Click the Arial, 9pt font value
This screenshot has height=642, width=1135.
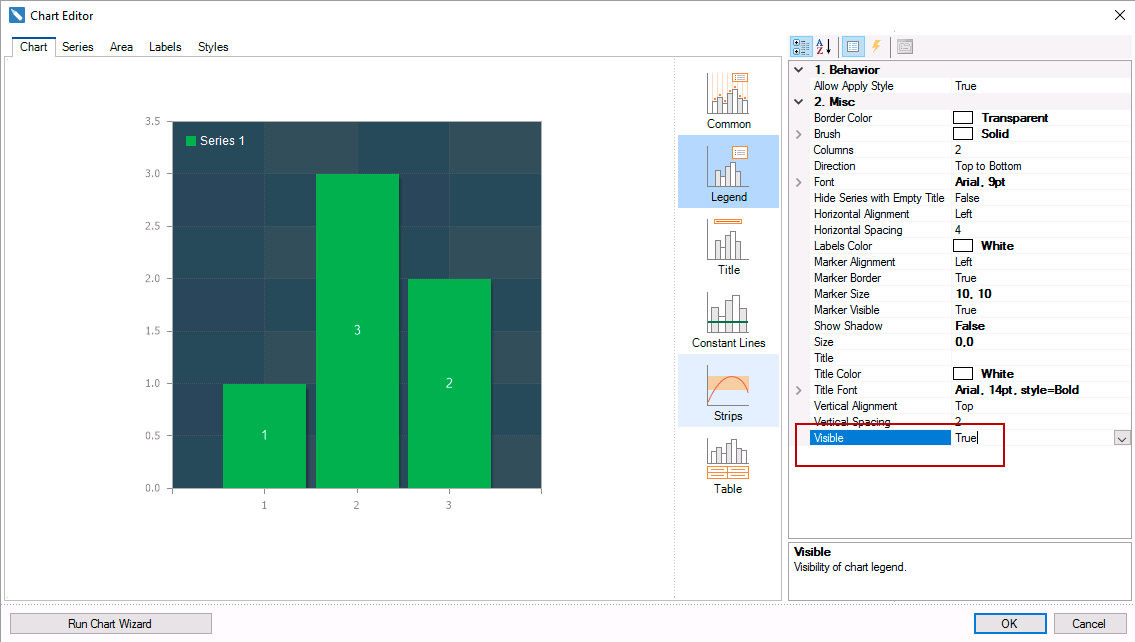[x=980, y=182]
